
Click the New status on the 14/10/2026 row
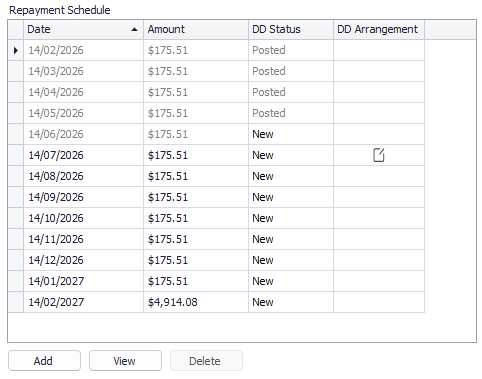[291, 218]
